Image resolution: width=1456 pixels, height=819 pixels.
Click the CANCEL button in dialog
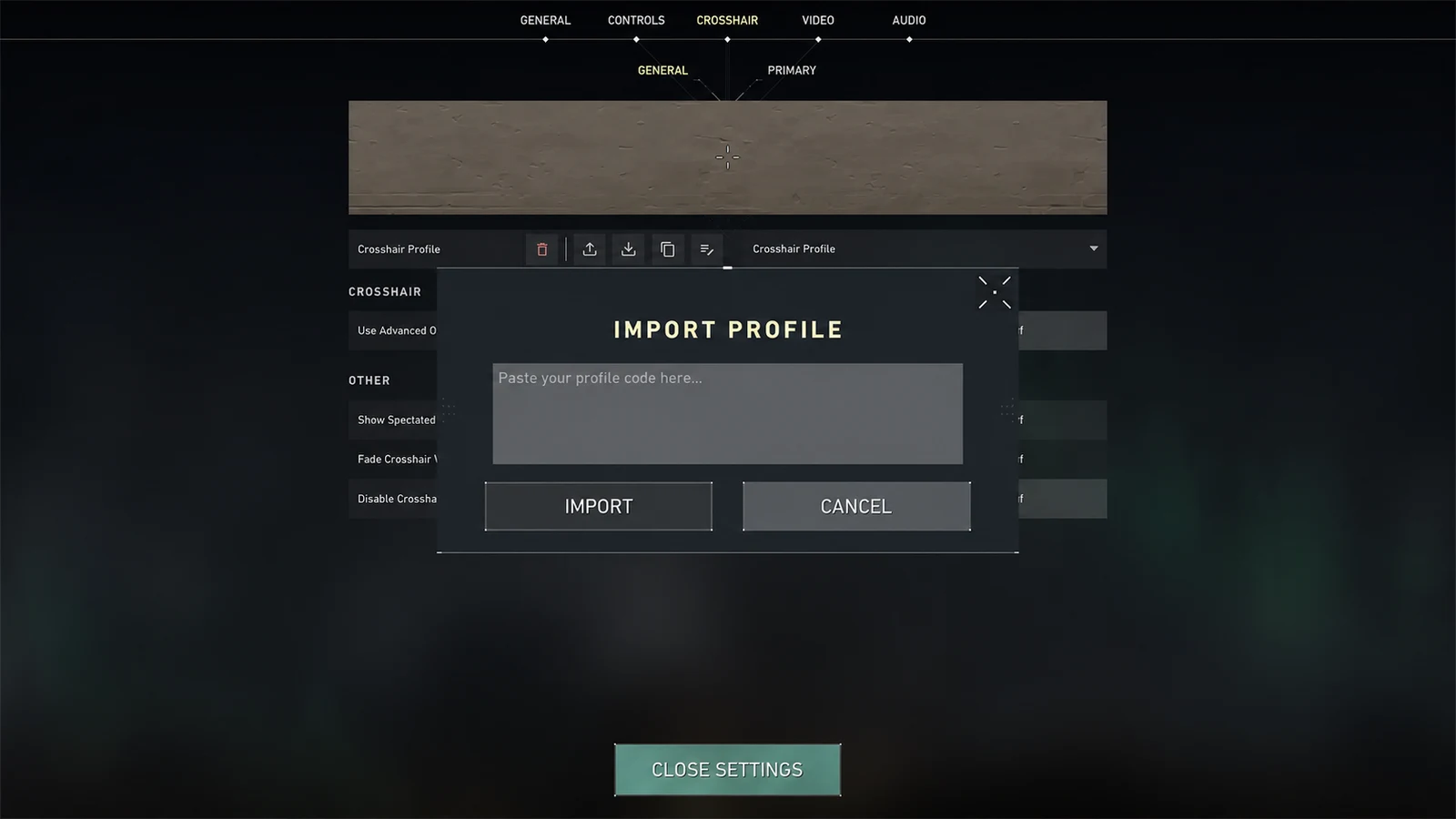click(x=856, y=506)
